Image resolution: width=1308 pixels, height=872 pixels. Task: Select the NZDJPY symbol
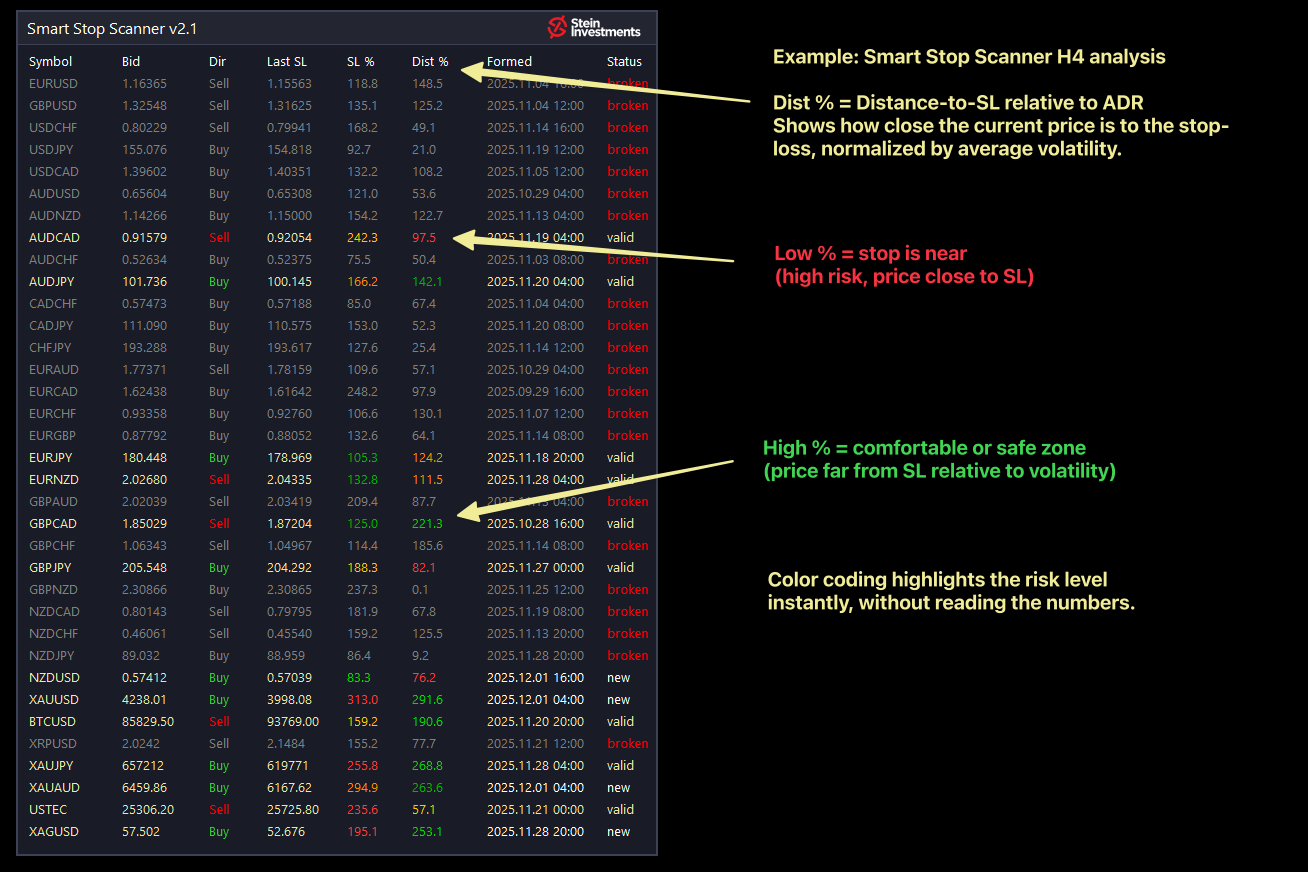52,656
